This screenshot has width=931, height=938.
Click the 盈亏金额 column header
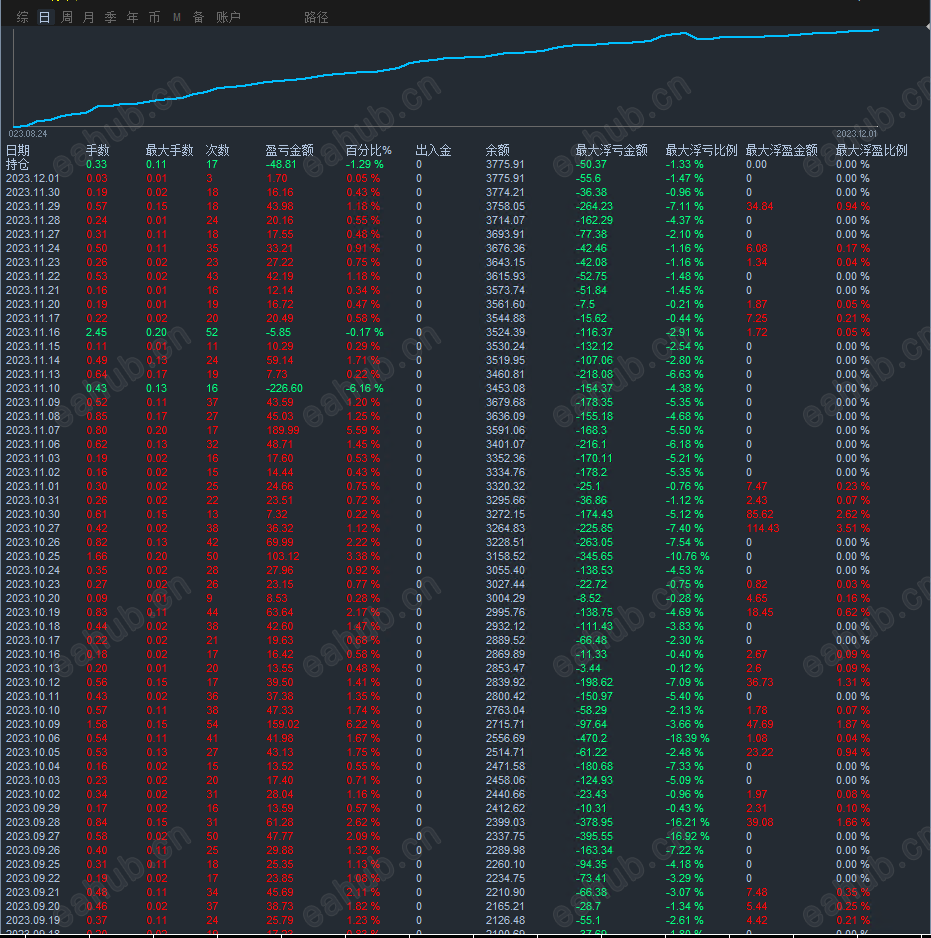pos(290,150)
